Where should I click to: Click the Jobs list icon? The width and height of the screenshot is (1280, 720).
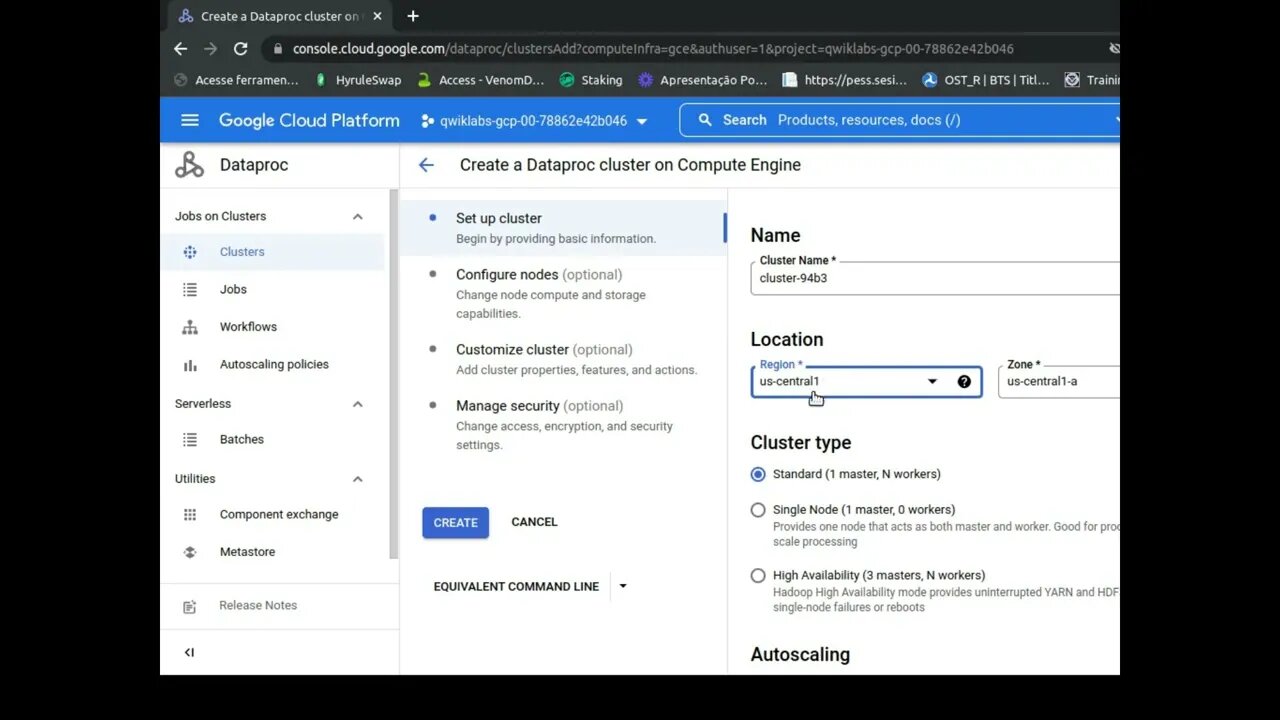pos(190,289)
